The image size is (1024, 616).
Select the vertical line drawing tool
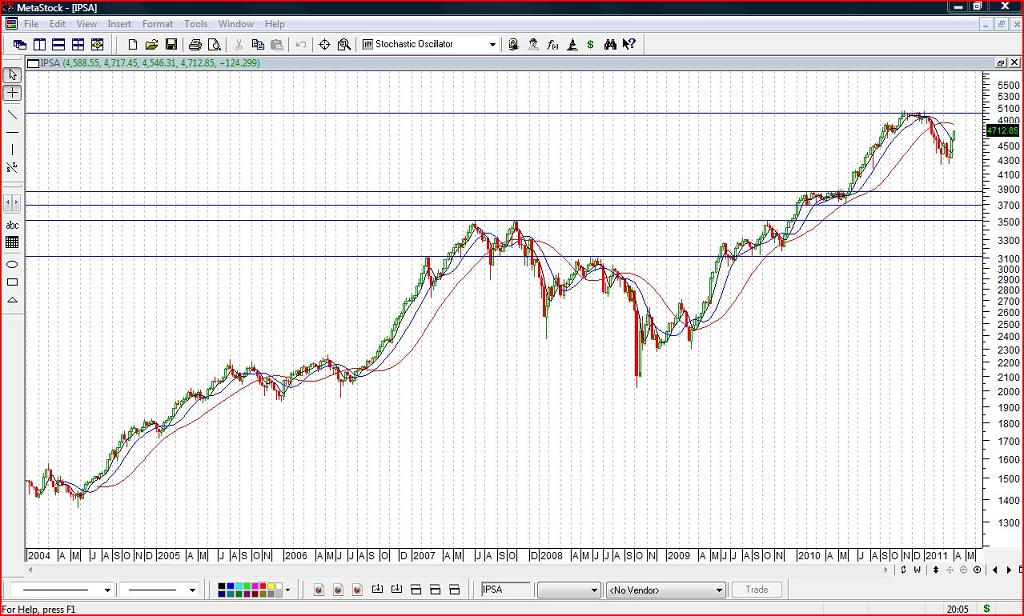tap(12, 150)
